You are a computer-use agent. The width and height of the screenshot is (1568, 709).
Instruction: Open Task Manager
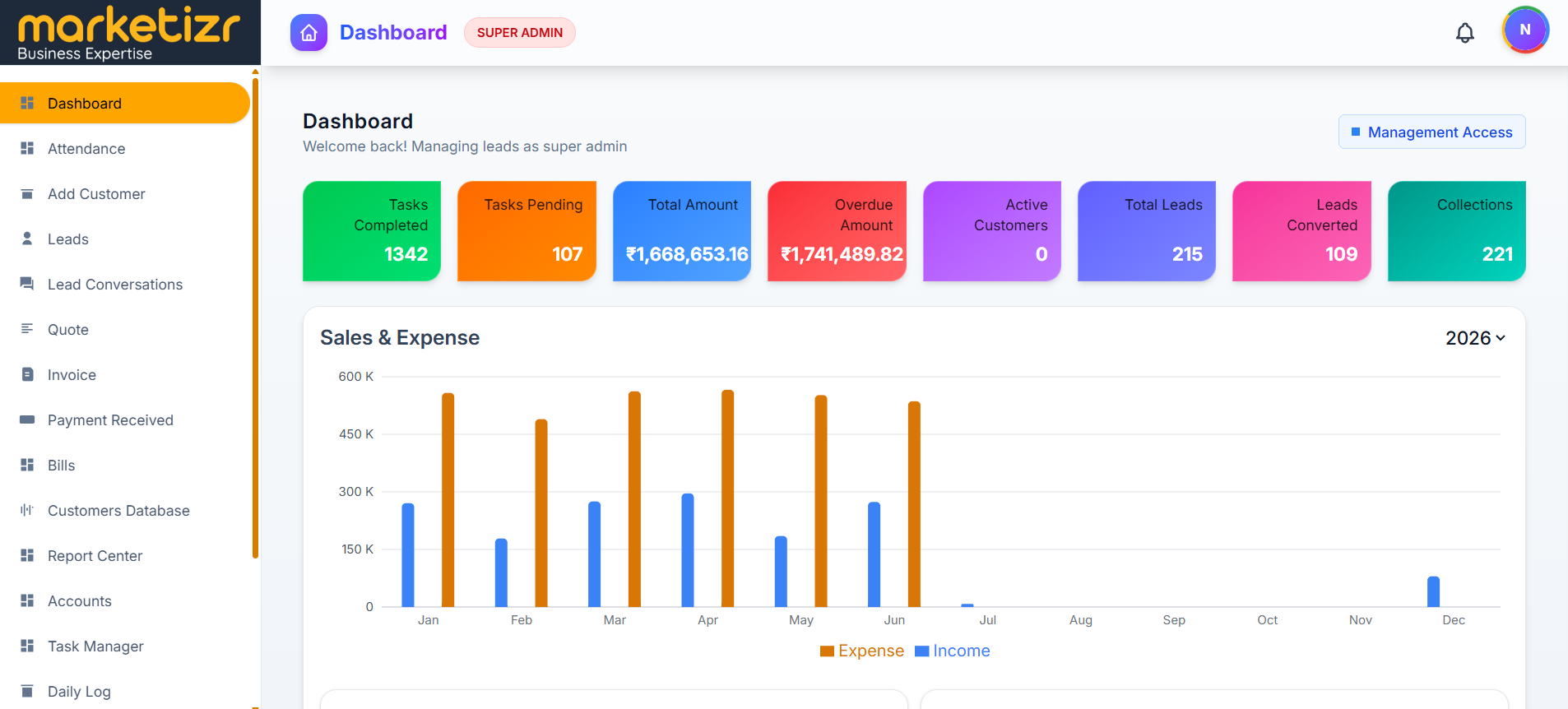point(125,646)
